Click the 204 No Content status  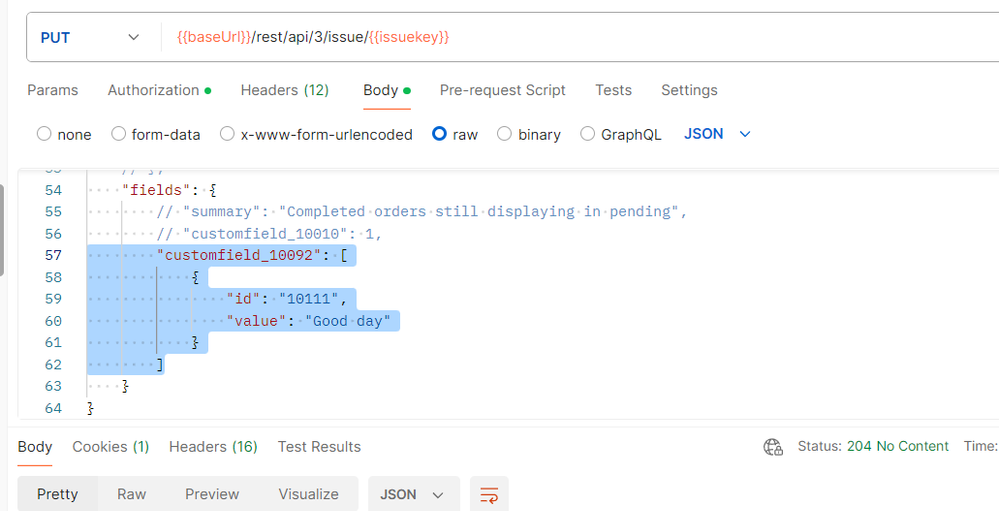pyautogui.click(x=898, y=446)
